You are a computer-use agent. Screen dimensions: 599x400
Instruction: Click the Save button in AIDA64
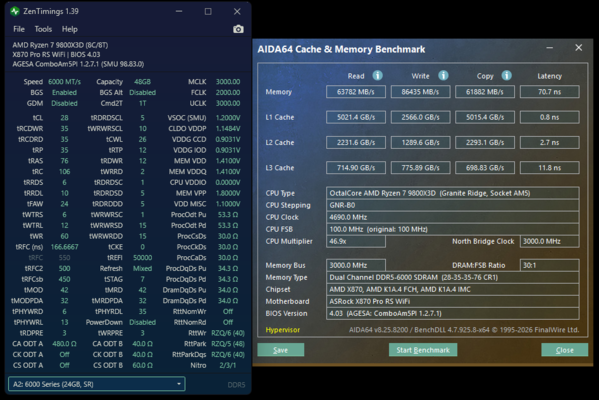coord(281,350)
